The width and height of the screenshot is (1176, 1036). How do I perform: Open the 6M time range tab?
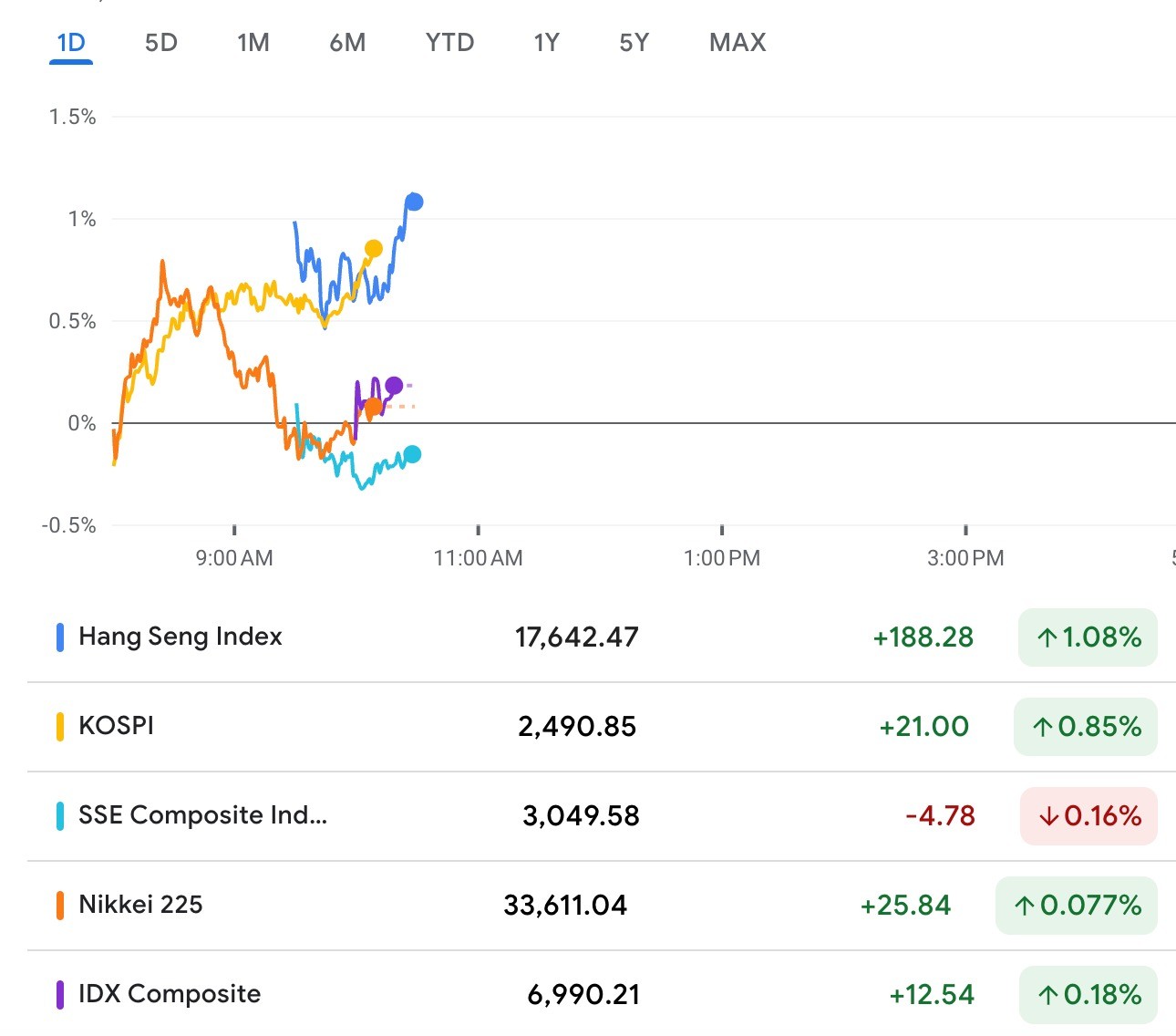point(347,43)
